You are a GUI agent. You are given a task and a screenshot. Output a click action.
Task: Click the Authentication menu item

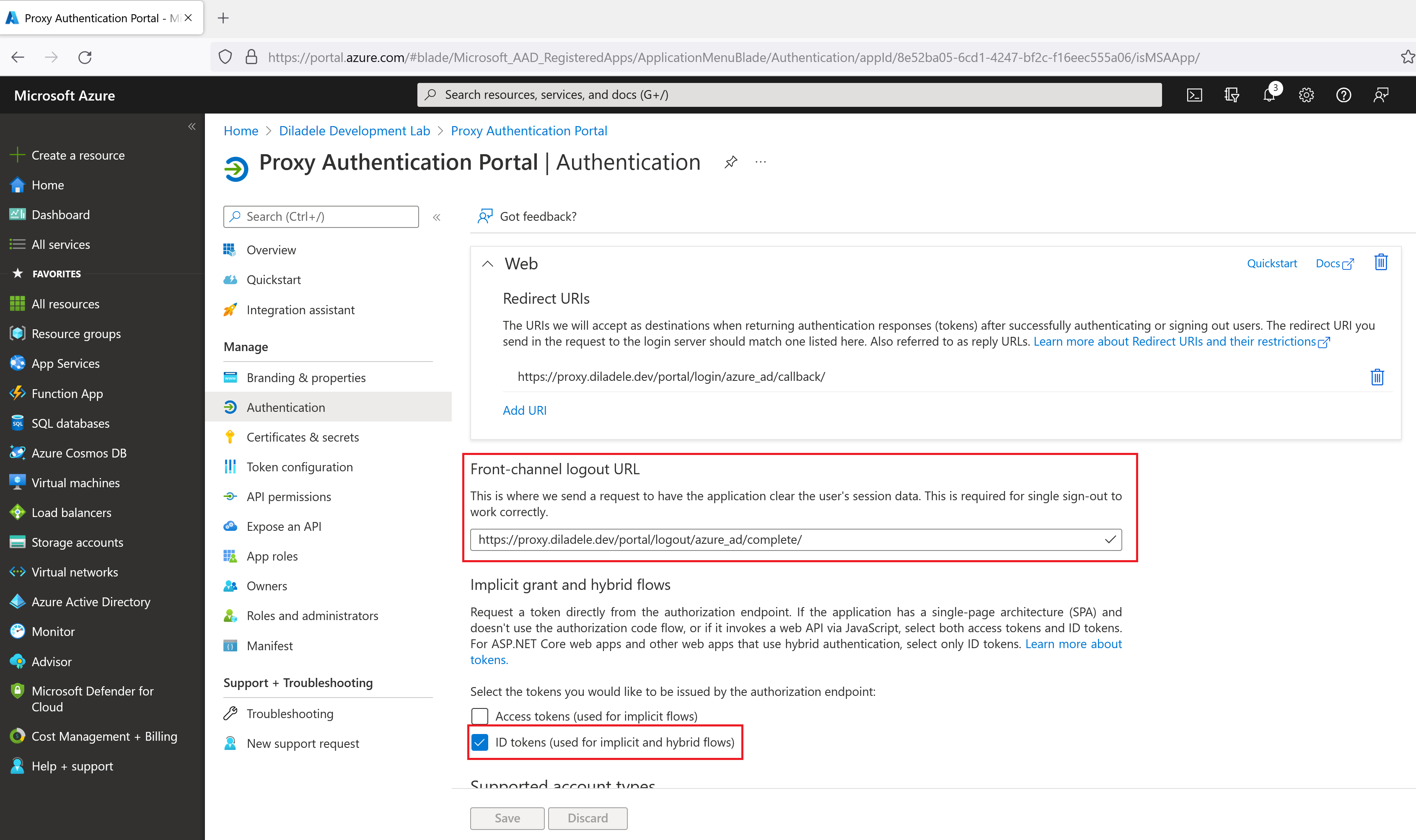point(286,406)
